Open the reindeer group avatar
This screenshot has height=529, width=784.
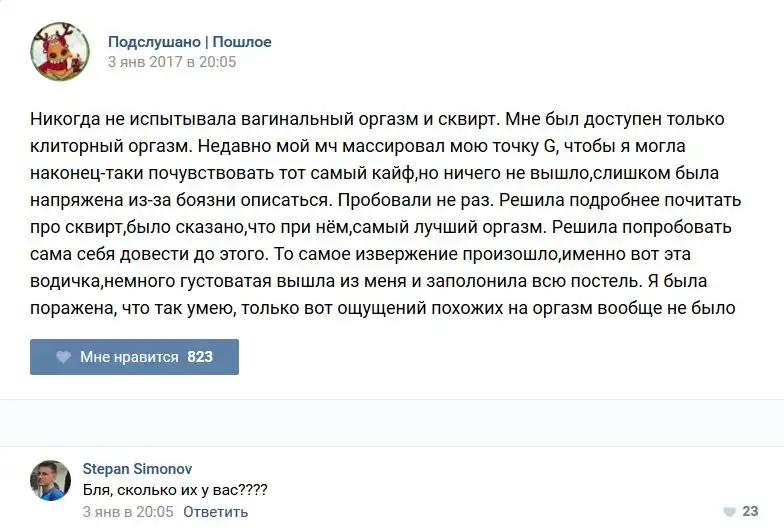(61, 51)
